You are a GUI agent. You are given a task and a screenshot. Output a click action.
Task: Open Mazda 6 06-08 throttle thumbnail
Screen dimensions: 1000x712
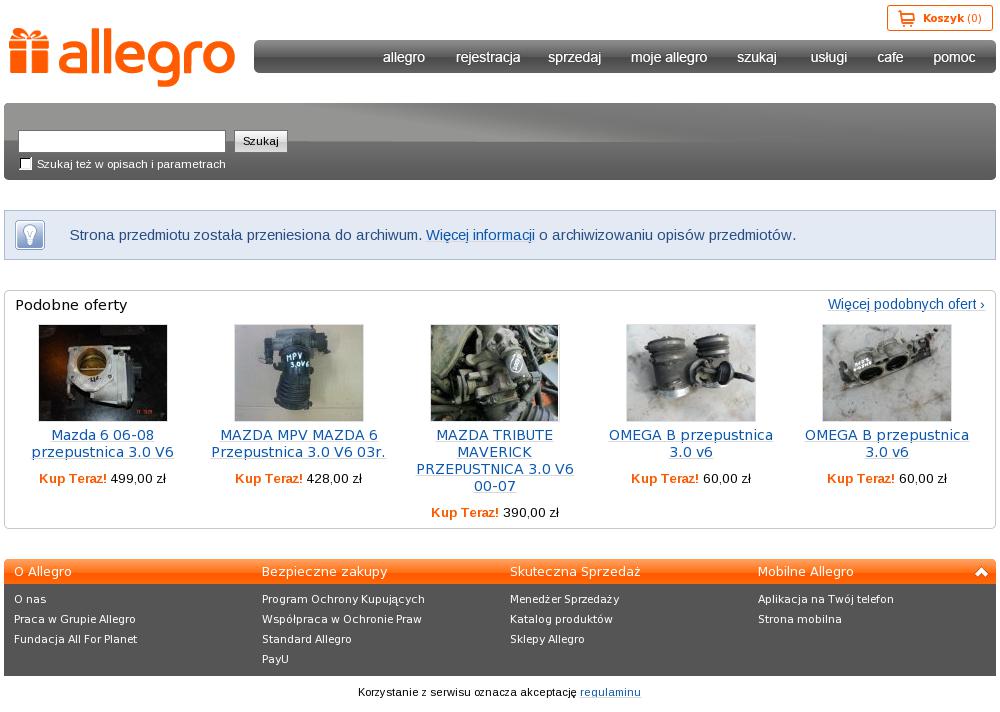click(103, 373)
